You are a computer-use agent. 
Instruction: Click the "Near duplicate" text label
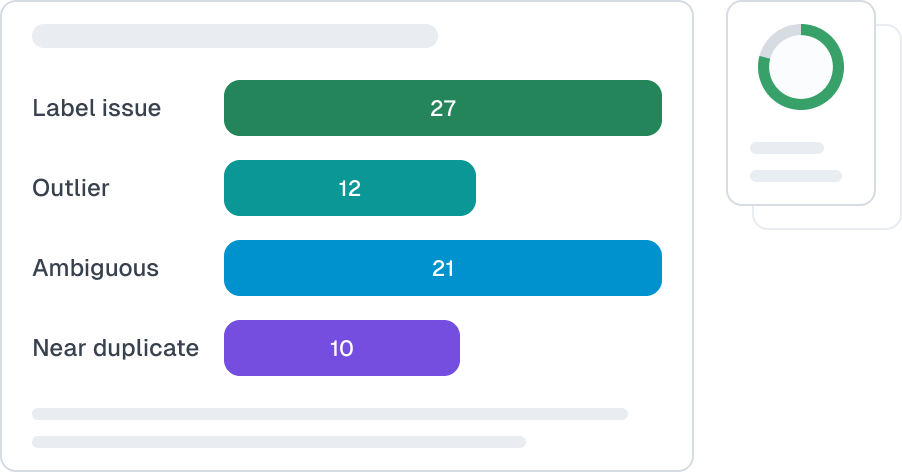(x=115, y=348)
